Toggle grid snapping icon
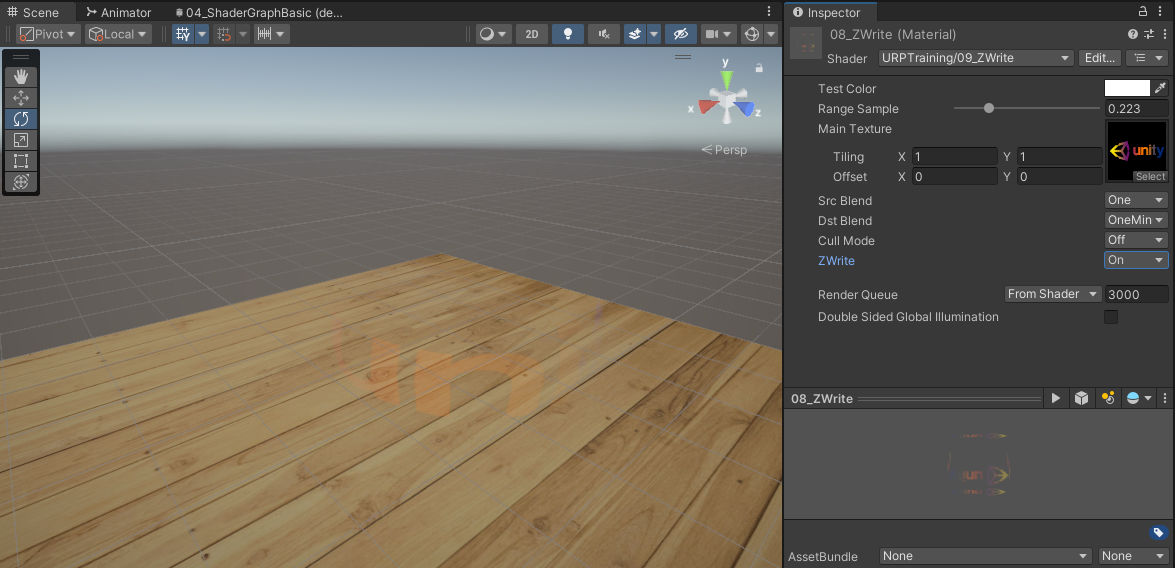1175x568 pixels. (x=224, y=34)
